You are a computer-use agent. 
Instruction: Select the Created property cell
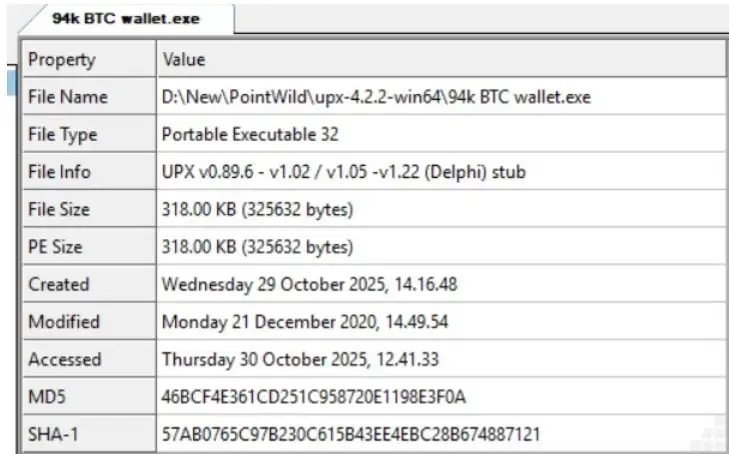tap(58, 285)
